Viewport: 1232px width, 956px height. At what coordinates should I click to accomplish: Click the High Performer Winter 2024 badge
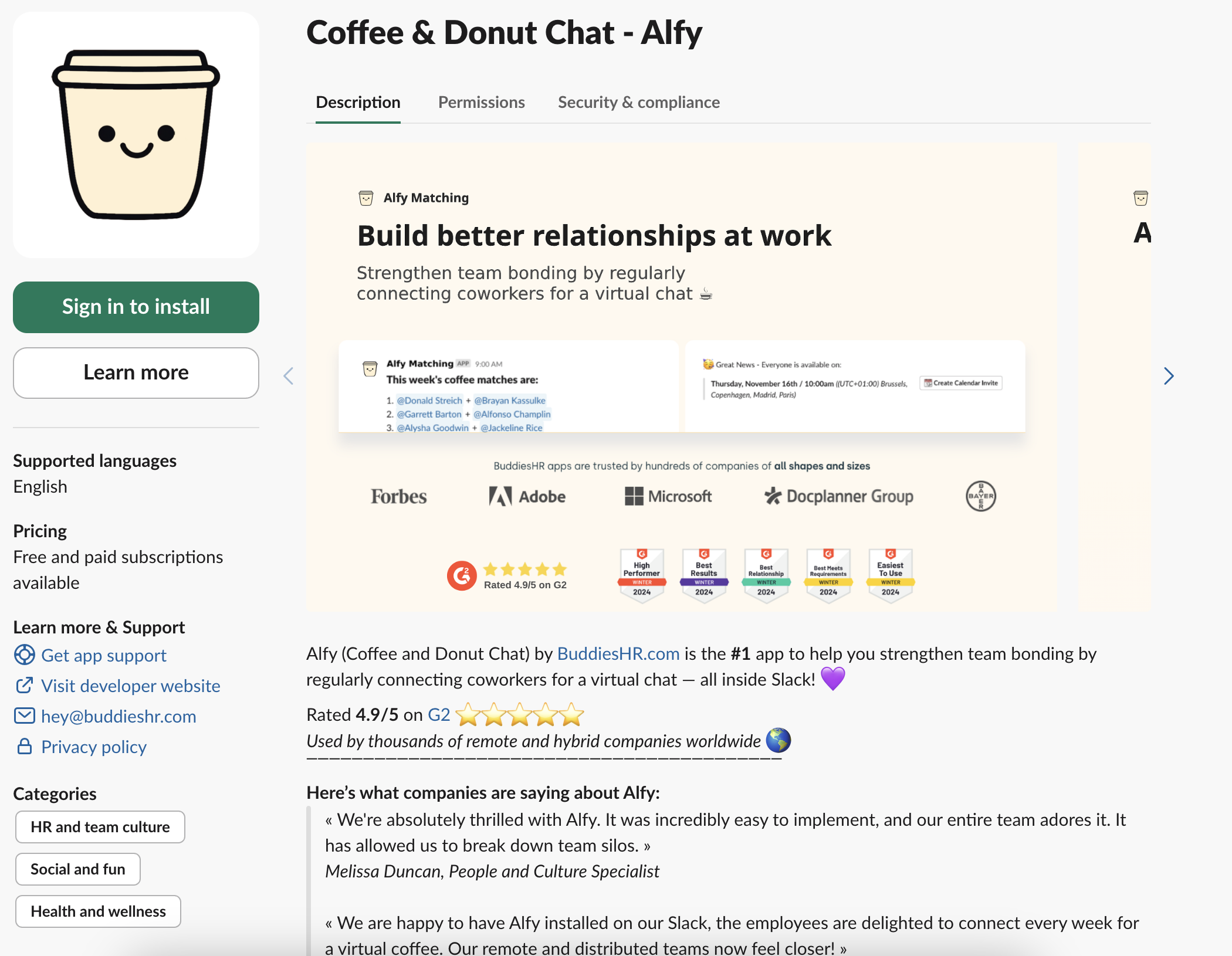641,574
